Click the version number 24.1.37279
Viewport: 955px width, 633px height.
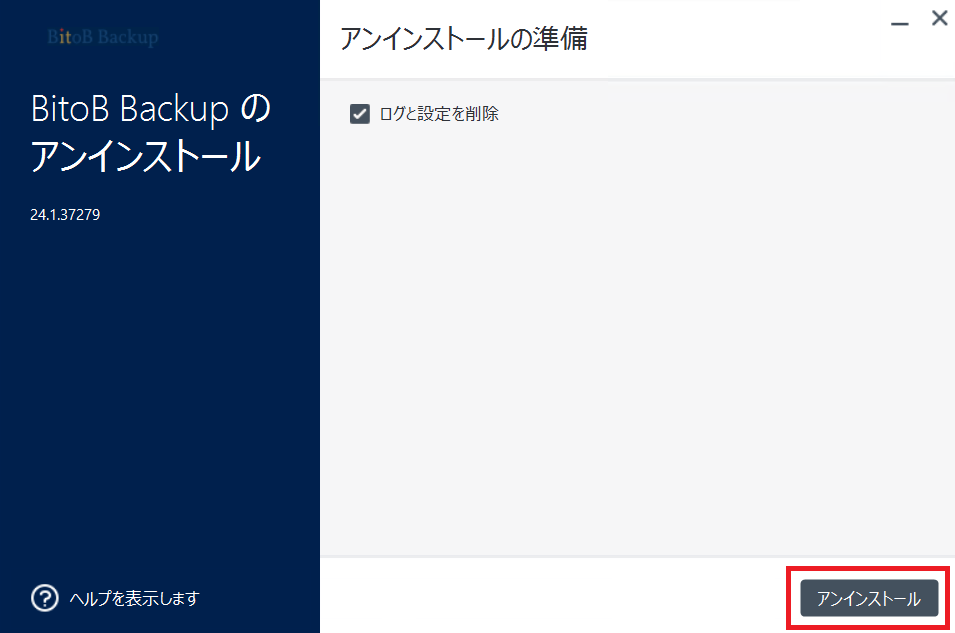(65, 214)
